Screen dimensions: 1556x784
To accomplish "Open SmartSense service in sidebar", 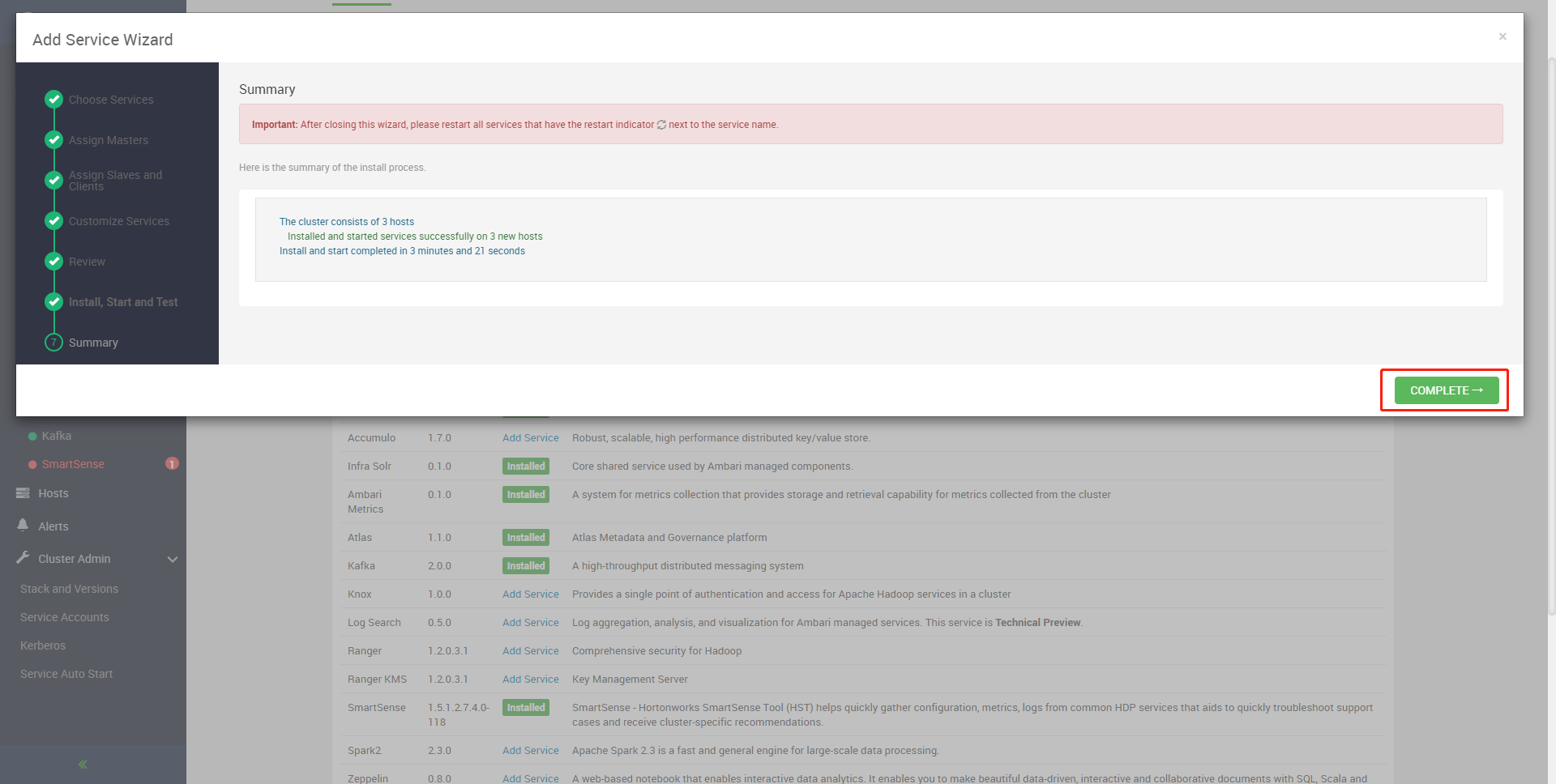I will [x=73, y=464].
